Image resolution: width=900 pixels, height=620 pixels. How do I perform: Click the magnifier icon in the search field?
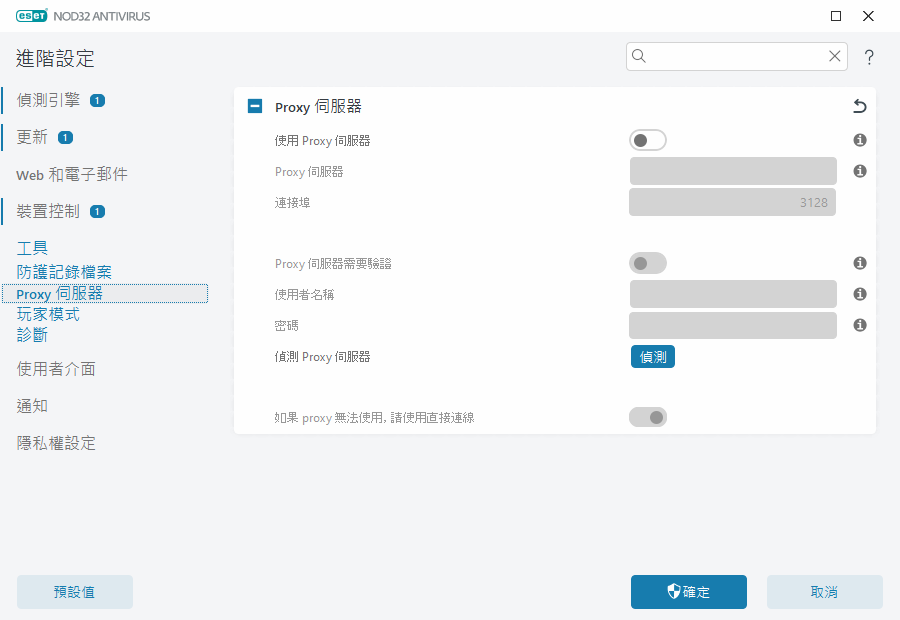(639, 56)
